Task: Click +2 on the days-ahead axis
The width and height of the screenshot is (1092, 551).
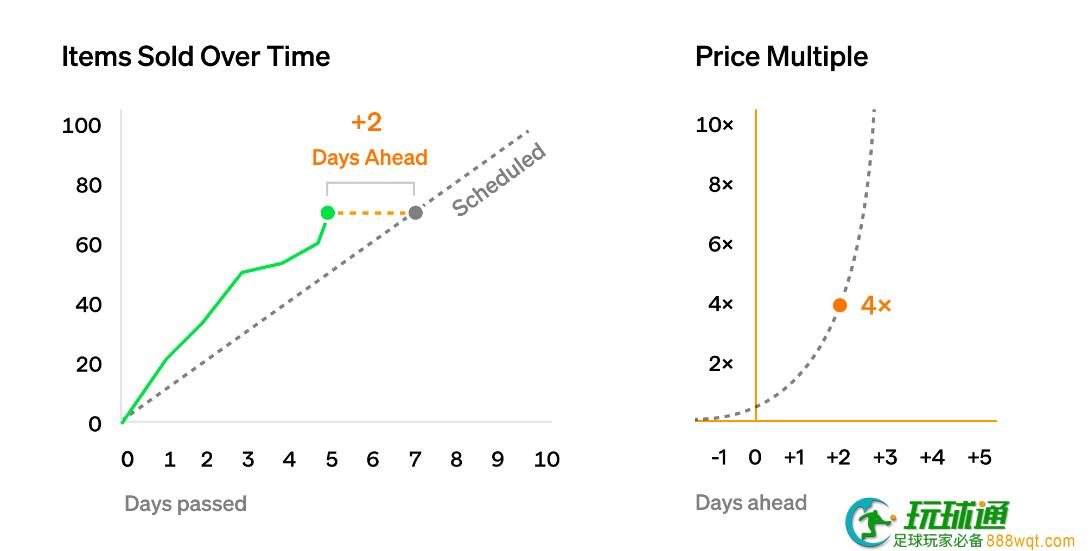Action: pos(838,458)
